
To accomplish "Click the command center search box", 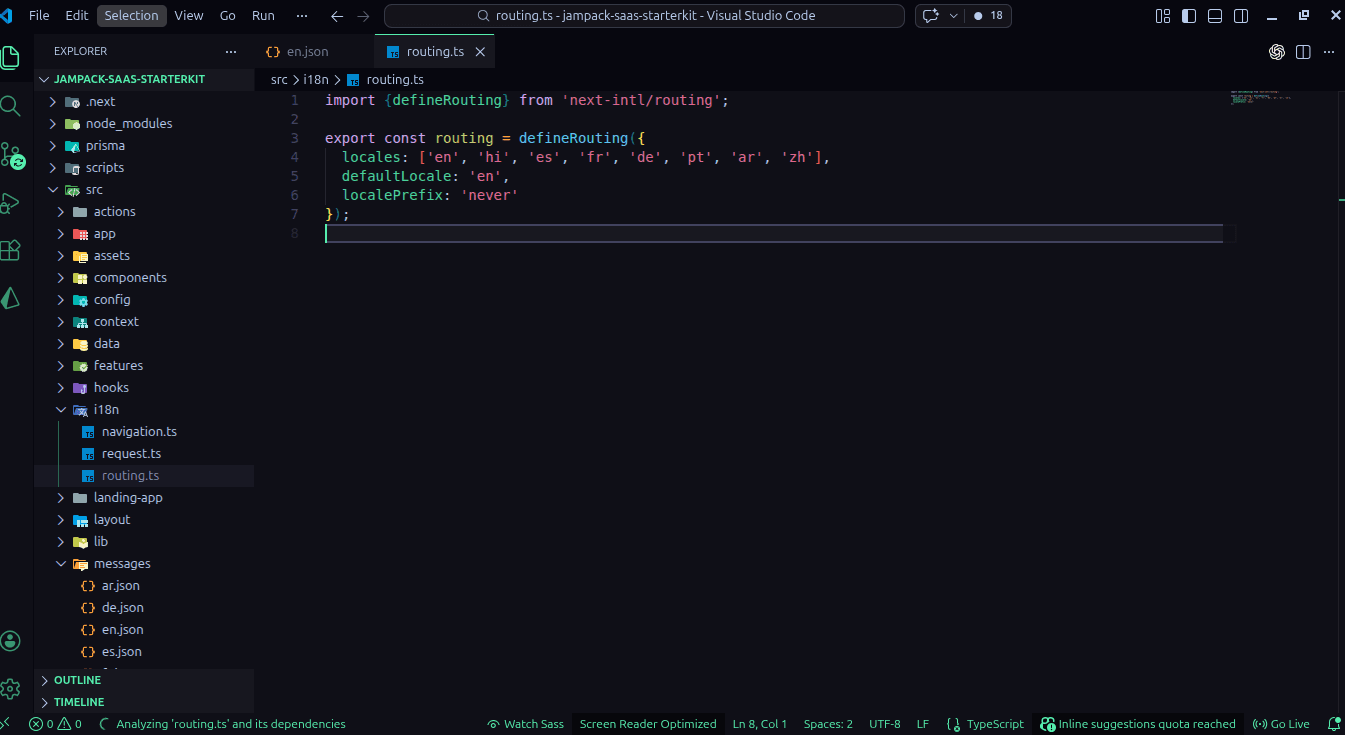I will coord(644,16).
